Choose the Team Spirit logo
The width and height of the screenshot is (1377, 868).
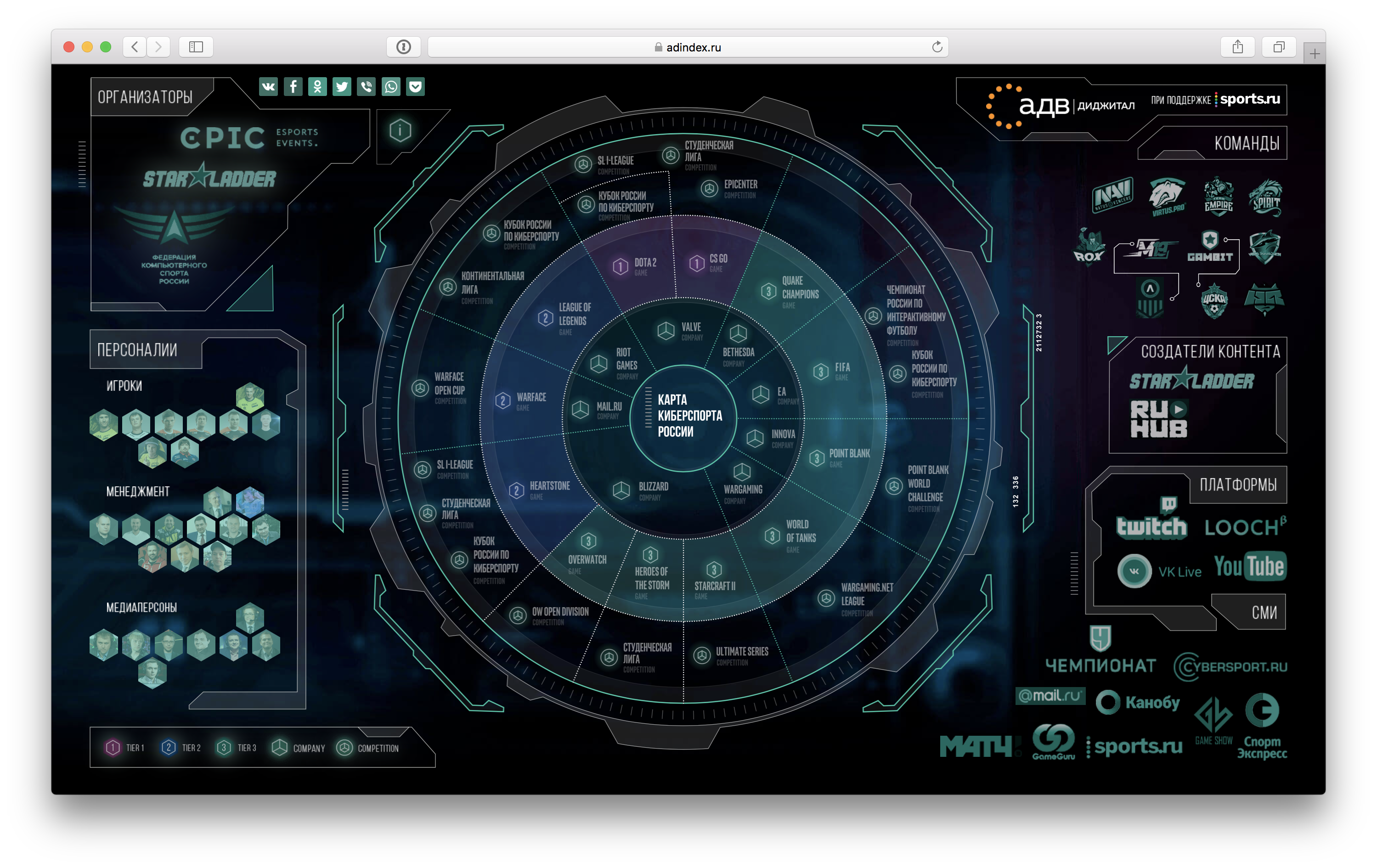1266,198
